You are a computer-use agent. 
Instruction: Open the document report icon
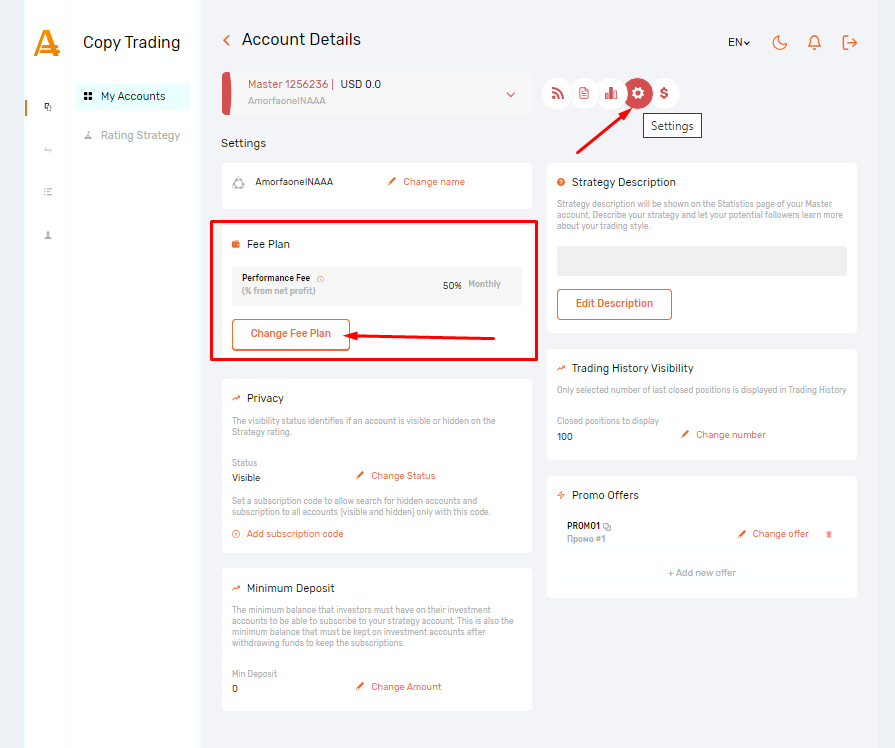coord(584,94)
